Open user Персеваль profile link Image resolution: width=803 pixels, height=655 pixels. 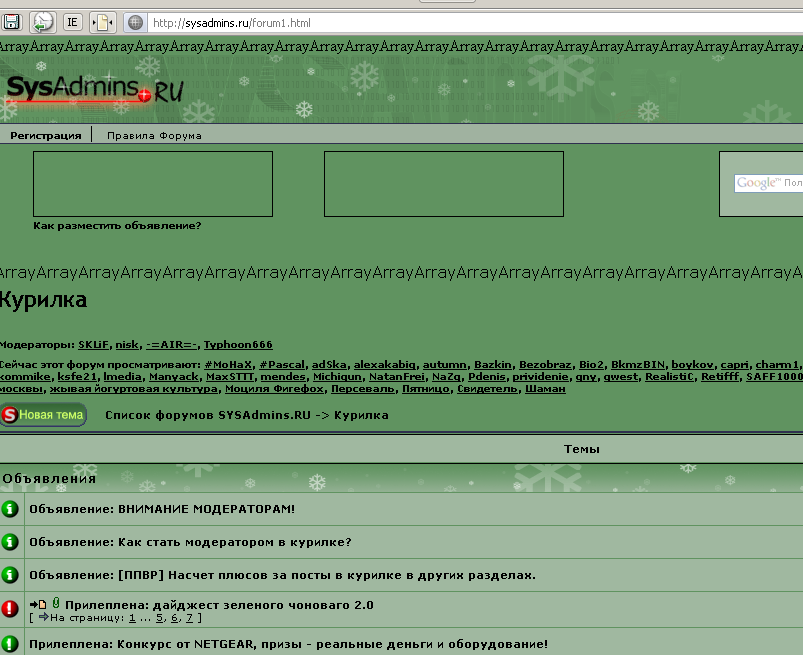point(363,389)
